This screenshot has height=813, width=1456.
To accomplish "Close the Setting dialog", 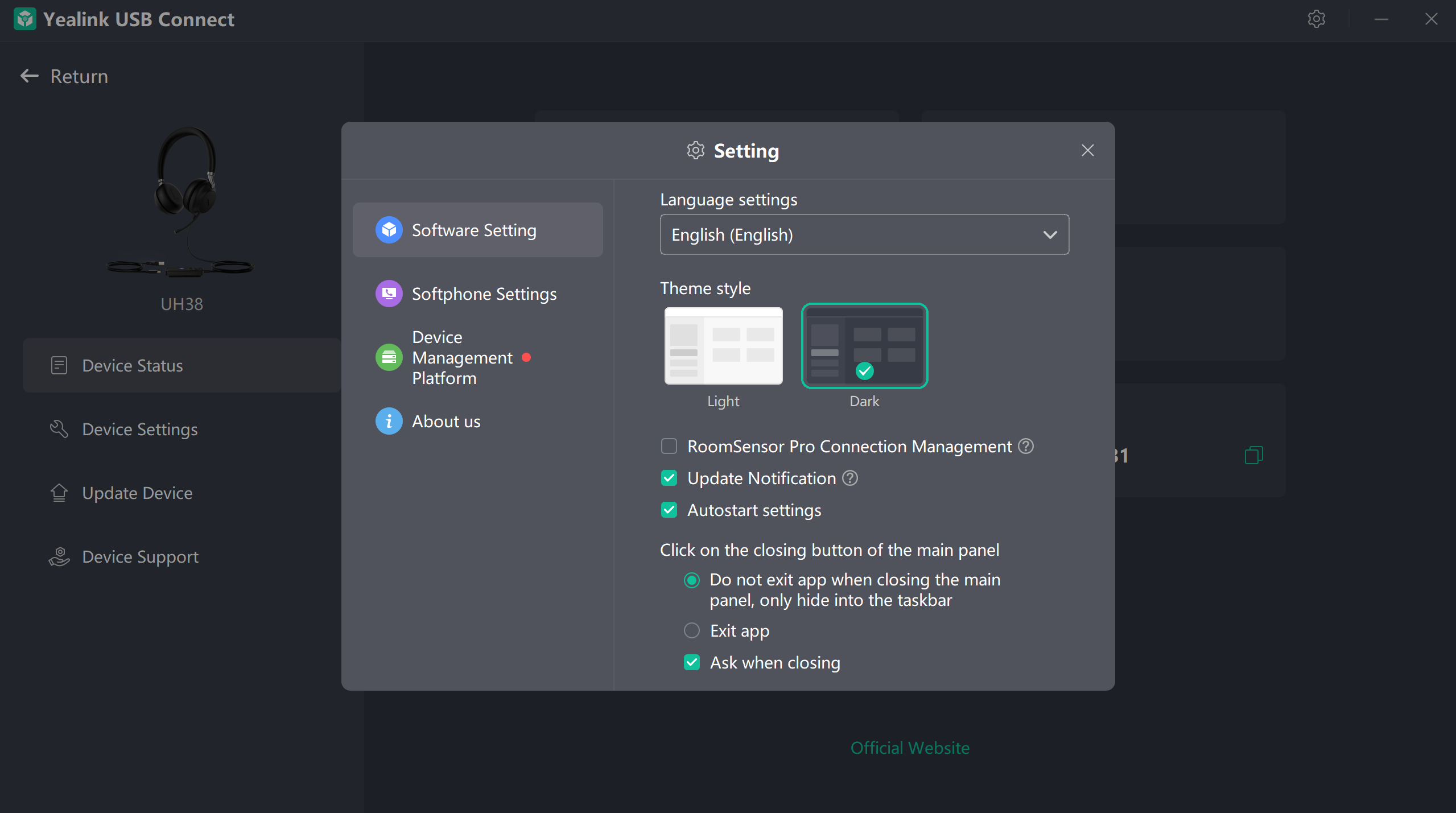I will tap(1087, 151).
